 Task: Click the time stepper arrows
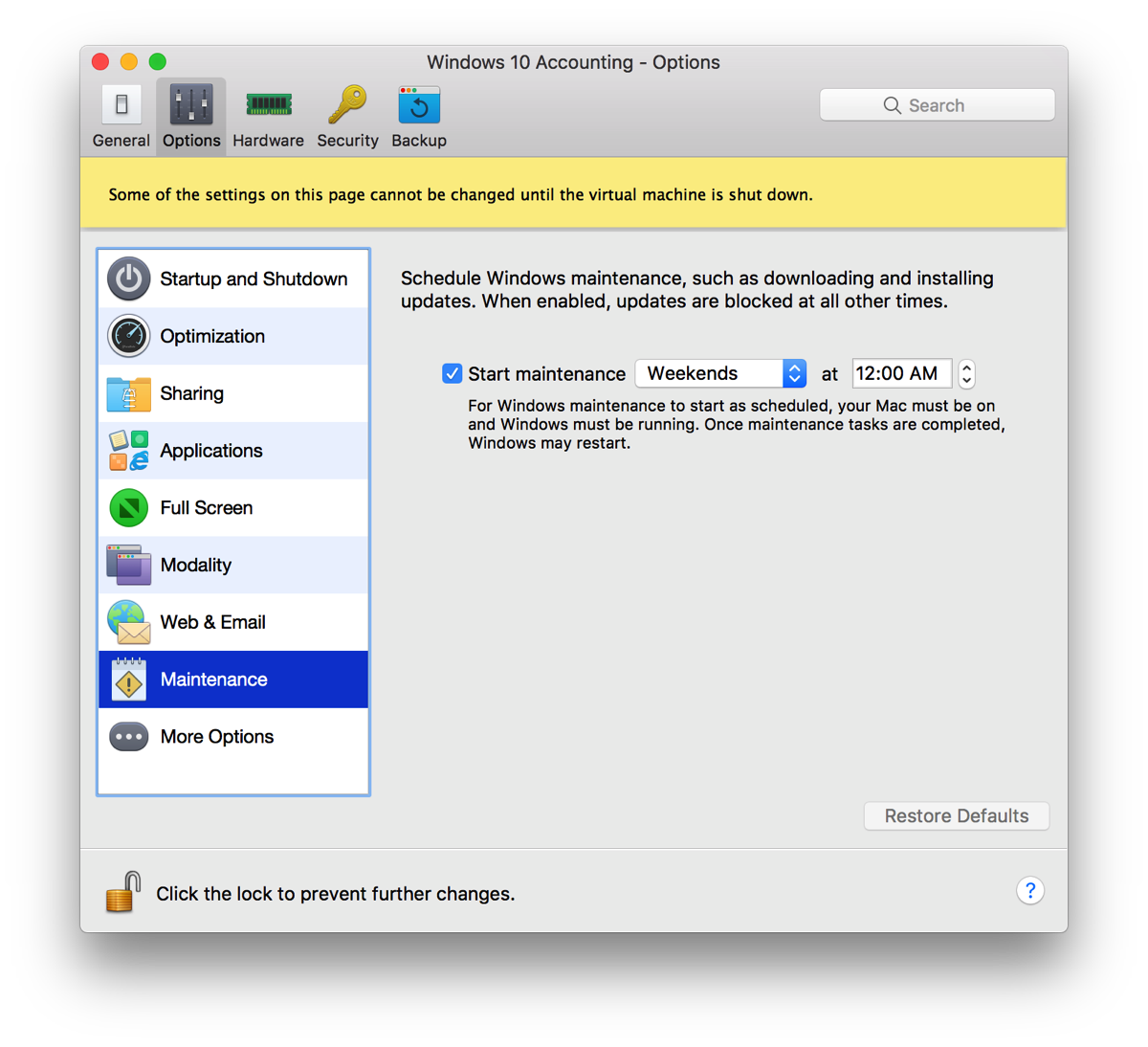point(967,373)
